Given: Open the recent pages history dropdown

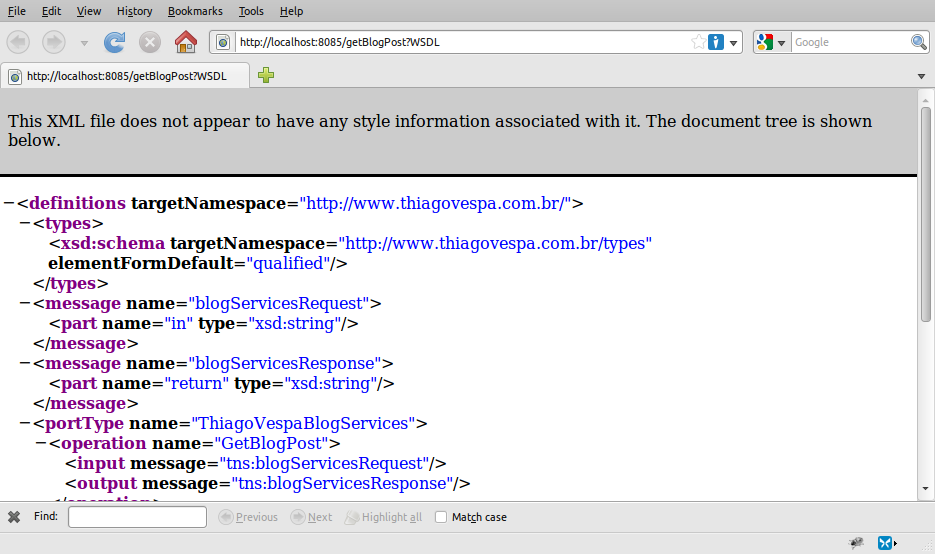Looking at the screenshot, I should (84, 43).
